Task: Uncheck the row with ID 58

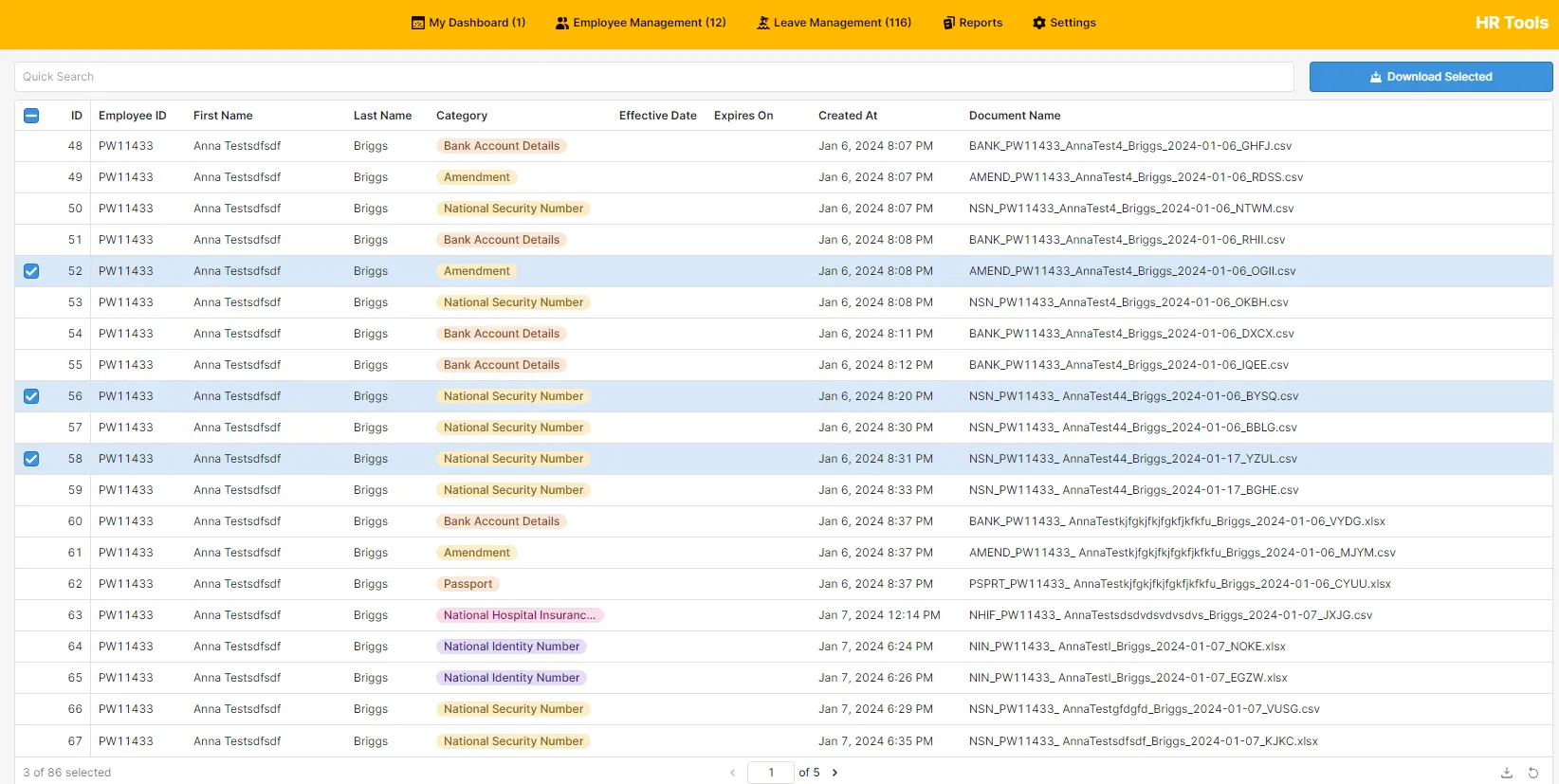Action: click(x=31, y=459)
